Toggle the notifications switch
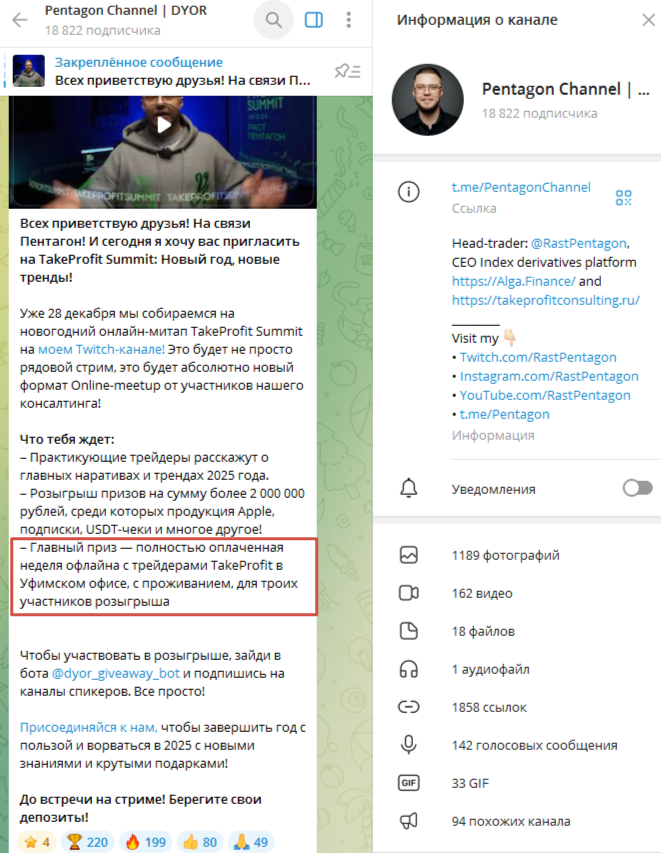 tap(638, 488)
